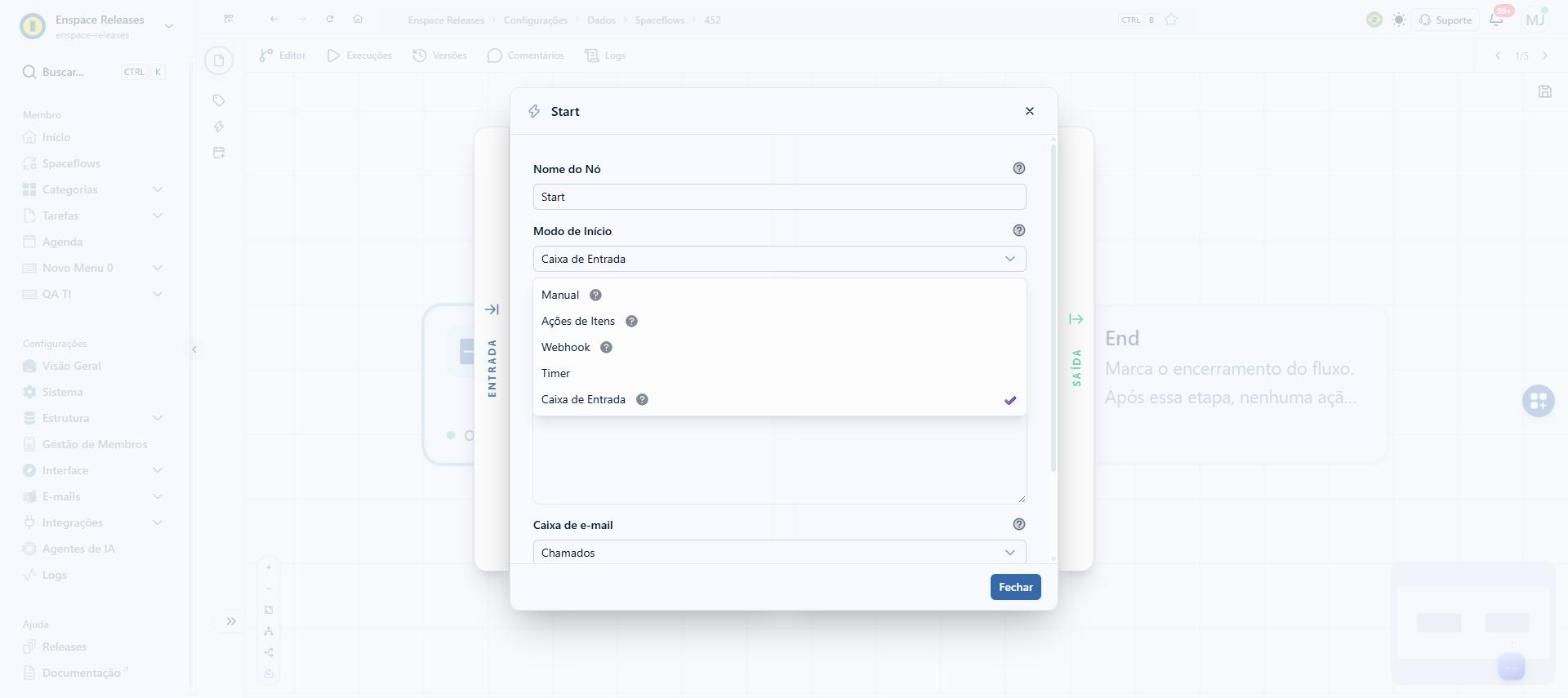Screen dimensions: 1568x698
Task: Open the Logs tab in flow toolbar
Action: point(605,56)
